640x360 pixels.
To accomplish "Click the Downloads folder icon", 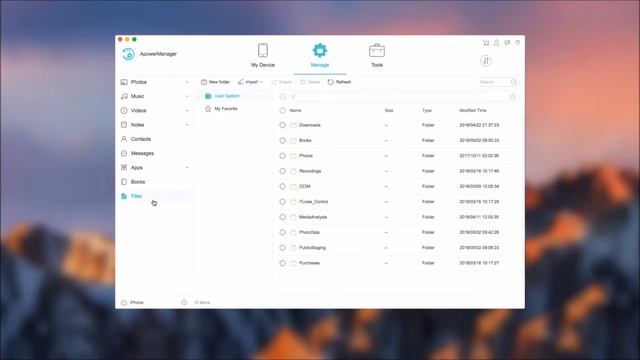I will pyautogui.click(x=293, y=125).
